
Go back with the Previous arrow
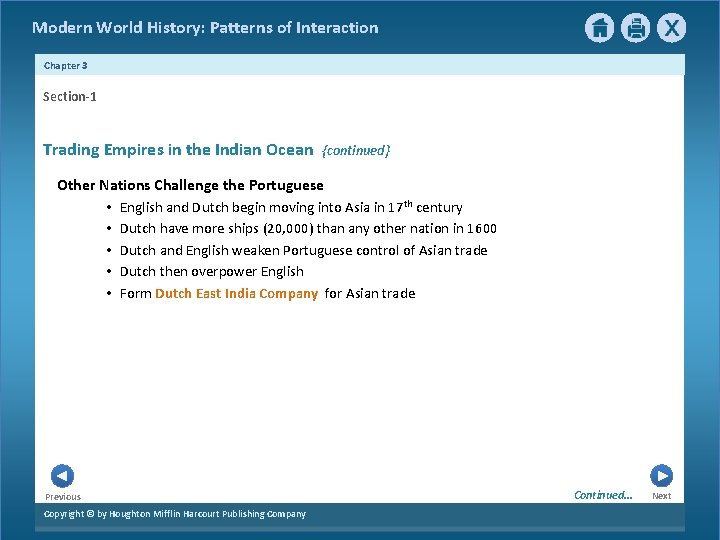(62, 476)
